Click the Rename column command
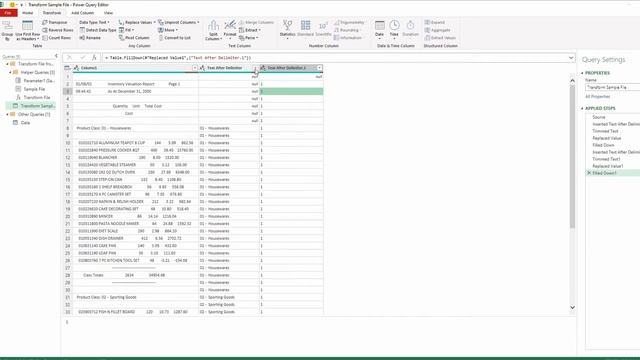This screenshot has width=640, height=360. [x=90, y=38]
